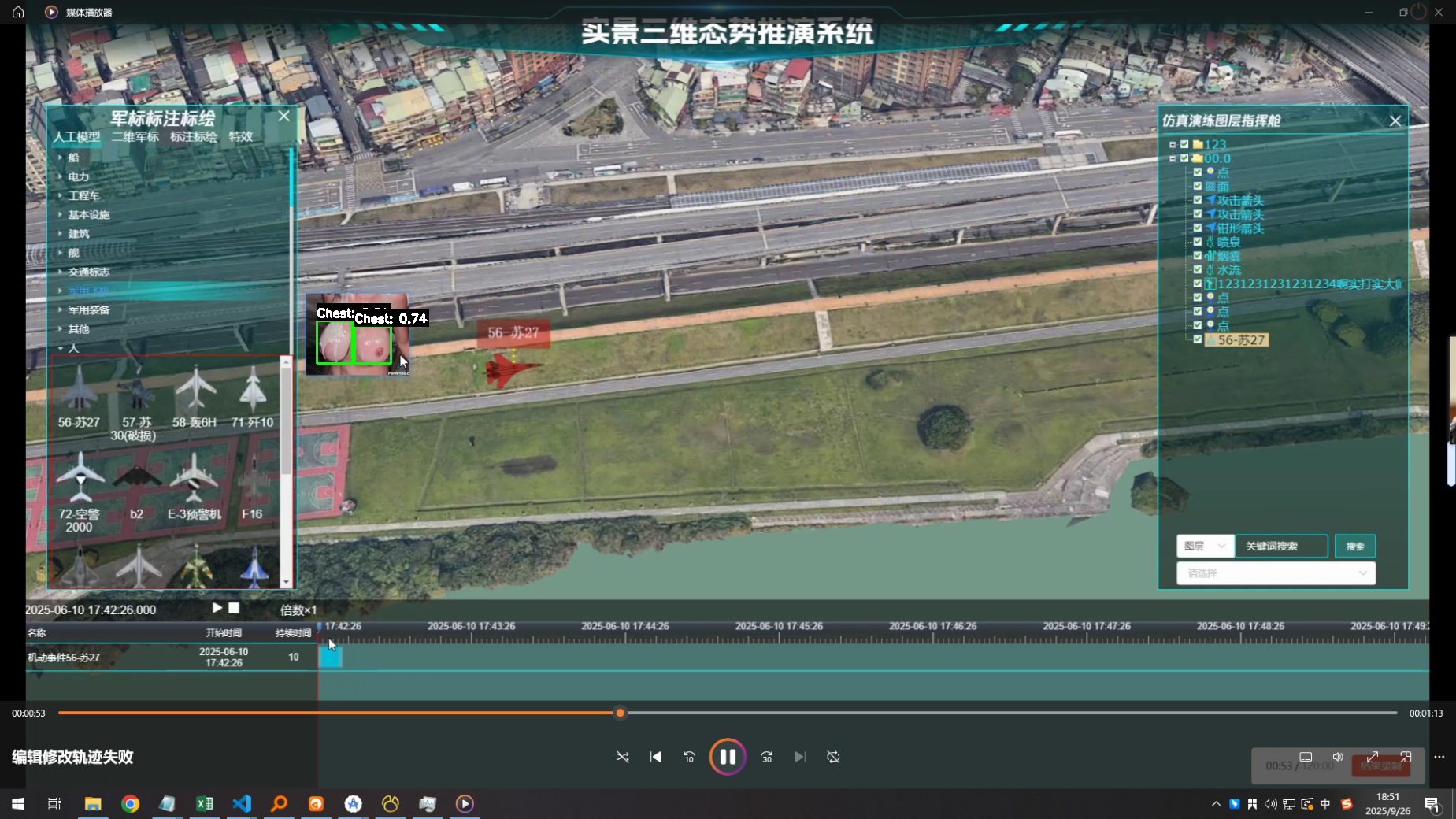Click the video progress slider handle
This screenshot has width=1456, height=819.
click(621, 713)
